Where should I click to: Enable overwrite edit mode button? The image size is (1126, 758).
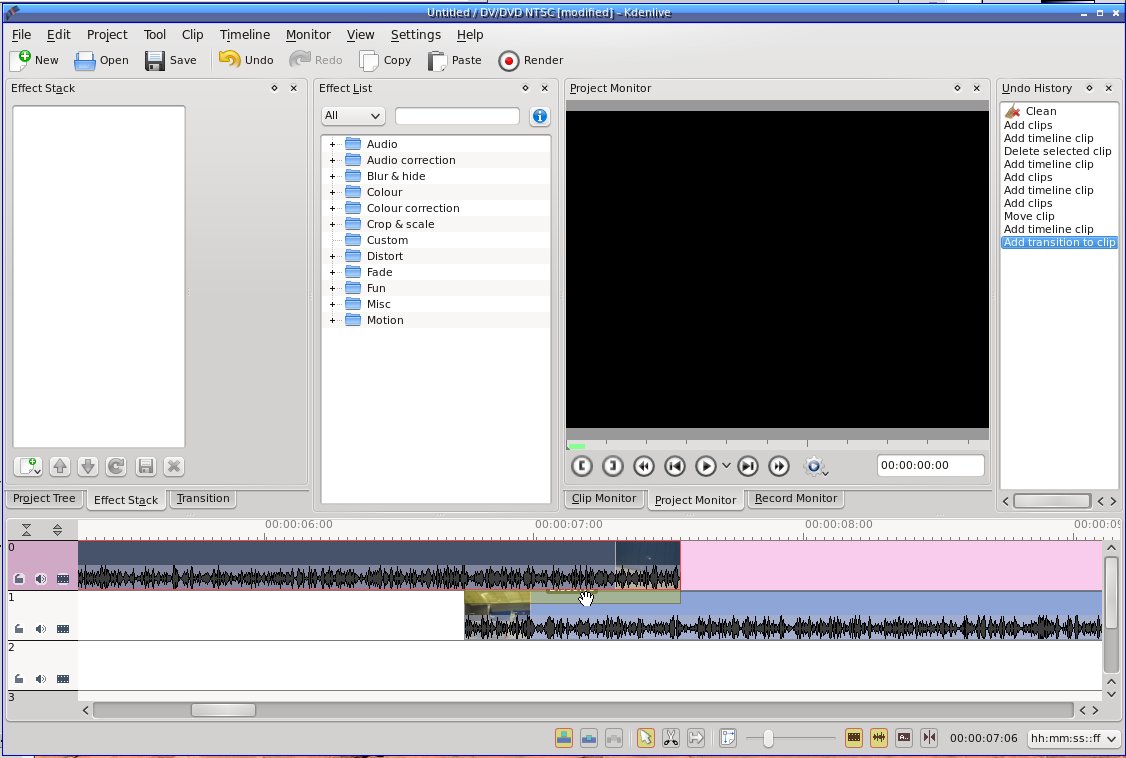pos(589,737)
